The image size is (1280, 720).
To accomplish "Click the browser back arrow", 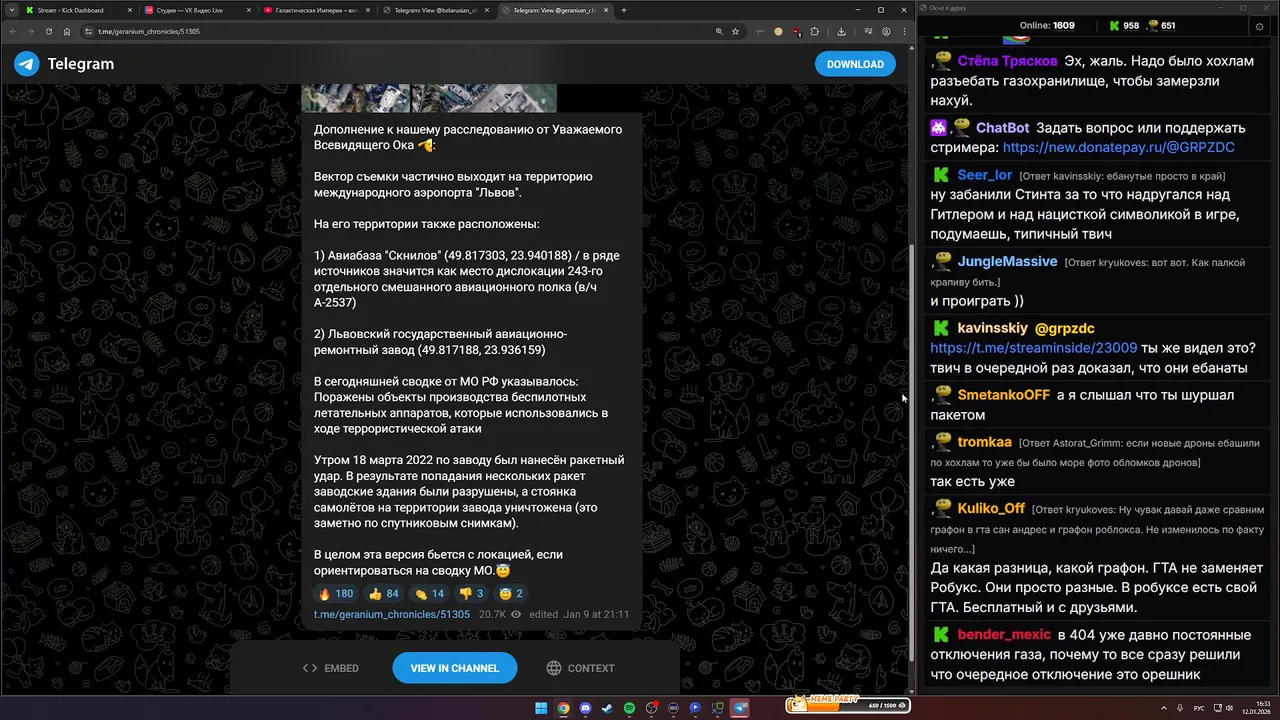I will [x=12, y=31].
